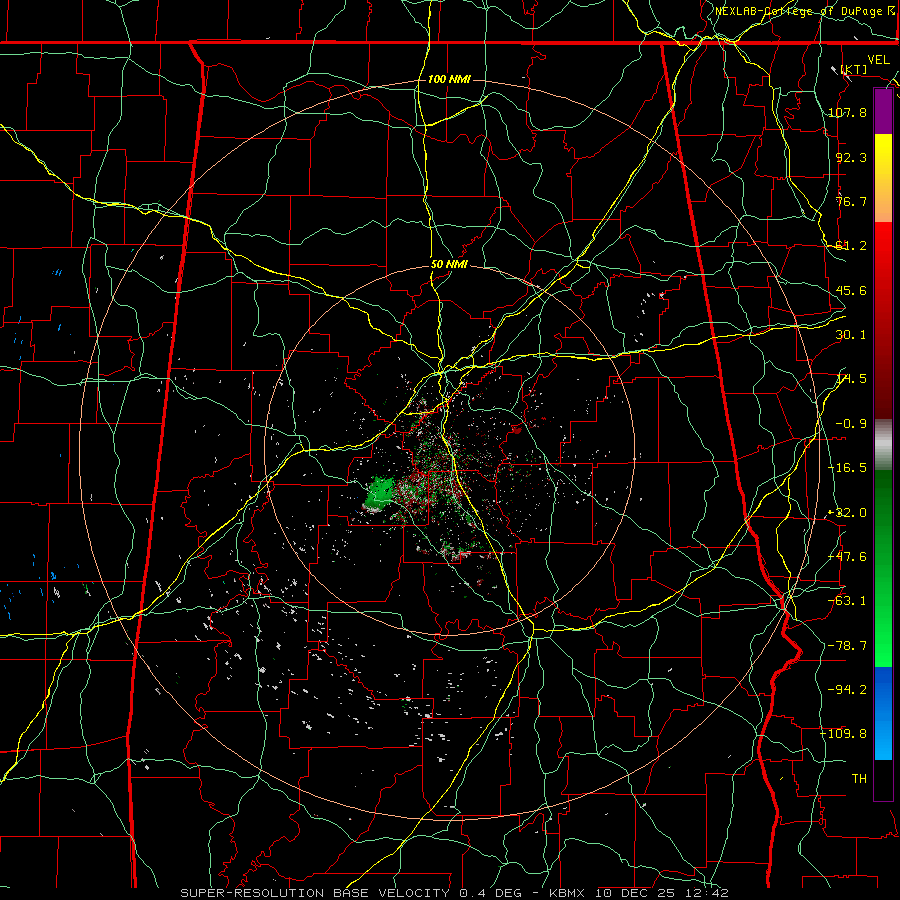Click the TH label under the scale
This screenshot has width=900, height=900.
click(x=859, y=779)
